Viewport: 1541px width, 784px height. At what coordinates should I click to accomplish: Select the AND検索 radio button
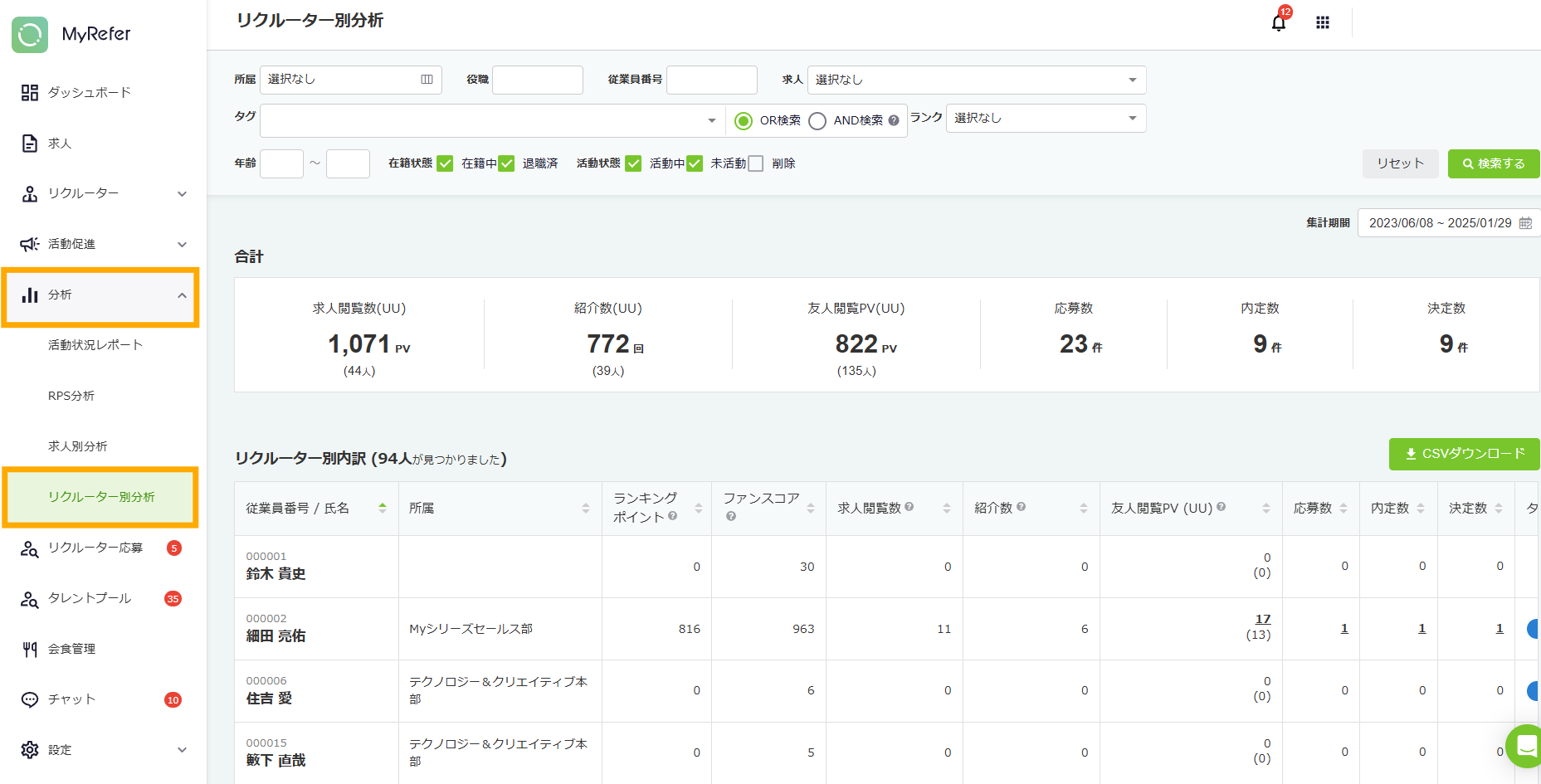(817, 120)
